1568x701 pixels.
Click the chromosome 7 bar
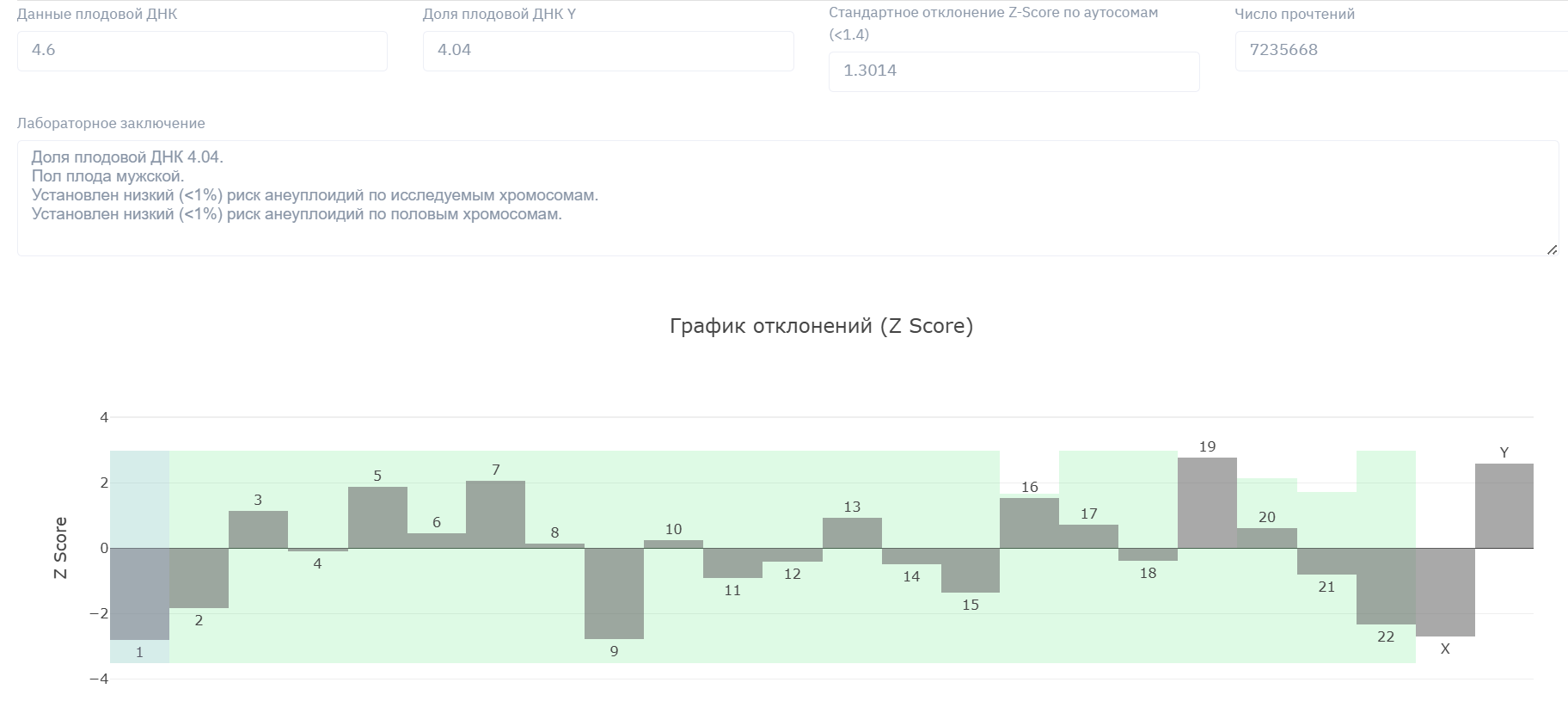(x=495, y=514)
